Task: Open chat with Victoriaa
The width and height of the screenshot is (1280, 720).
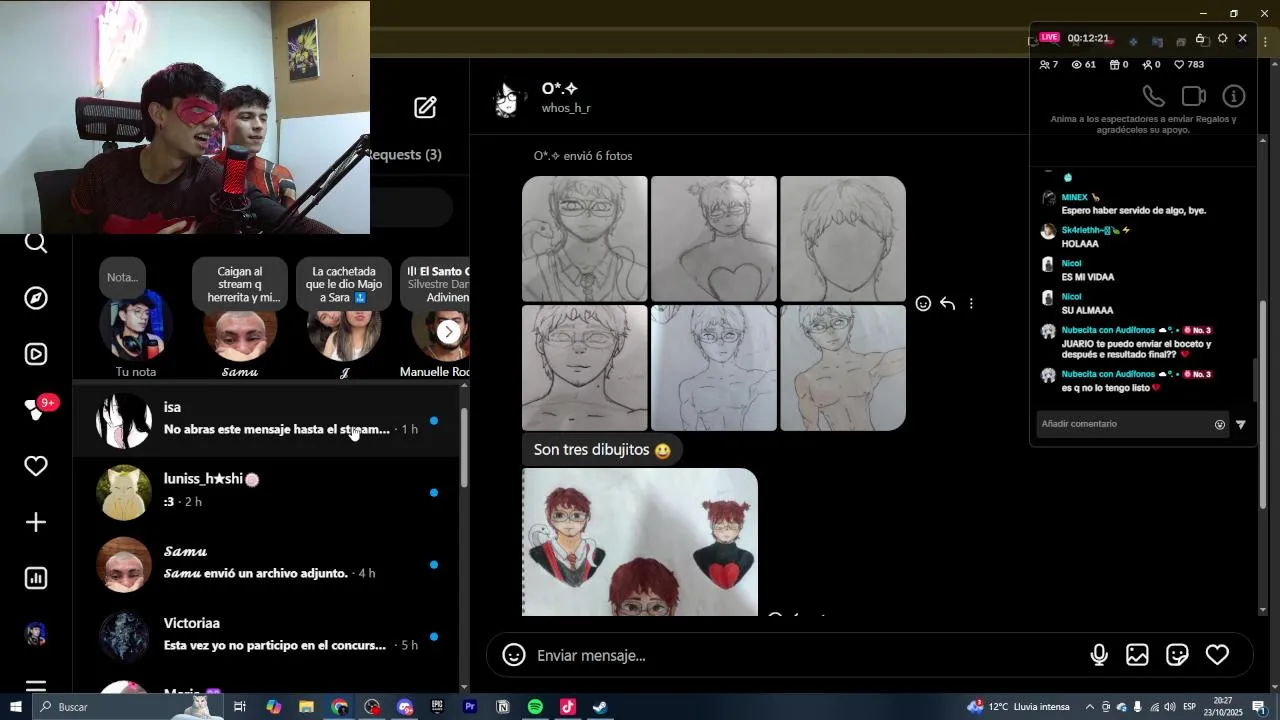Action: tap(266, 635)
